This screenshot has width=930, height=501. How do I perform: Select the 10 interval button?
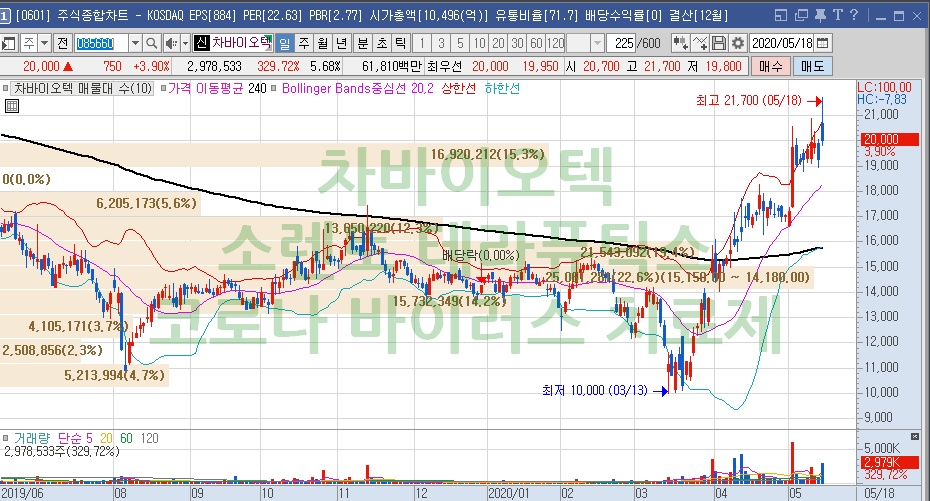(479, 43)
